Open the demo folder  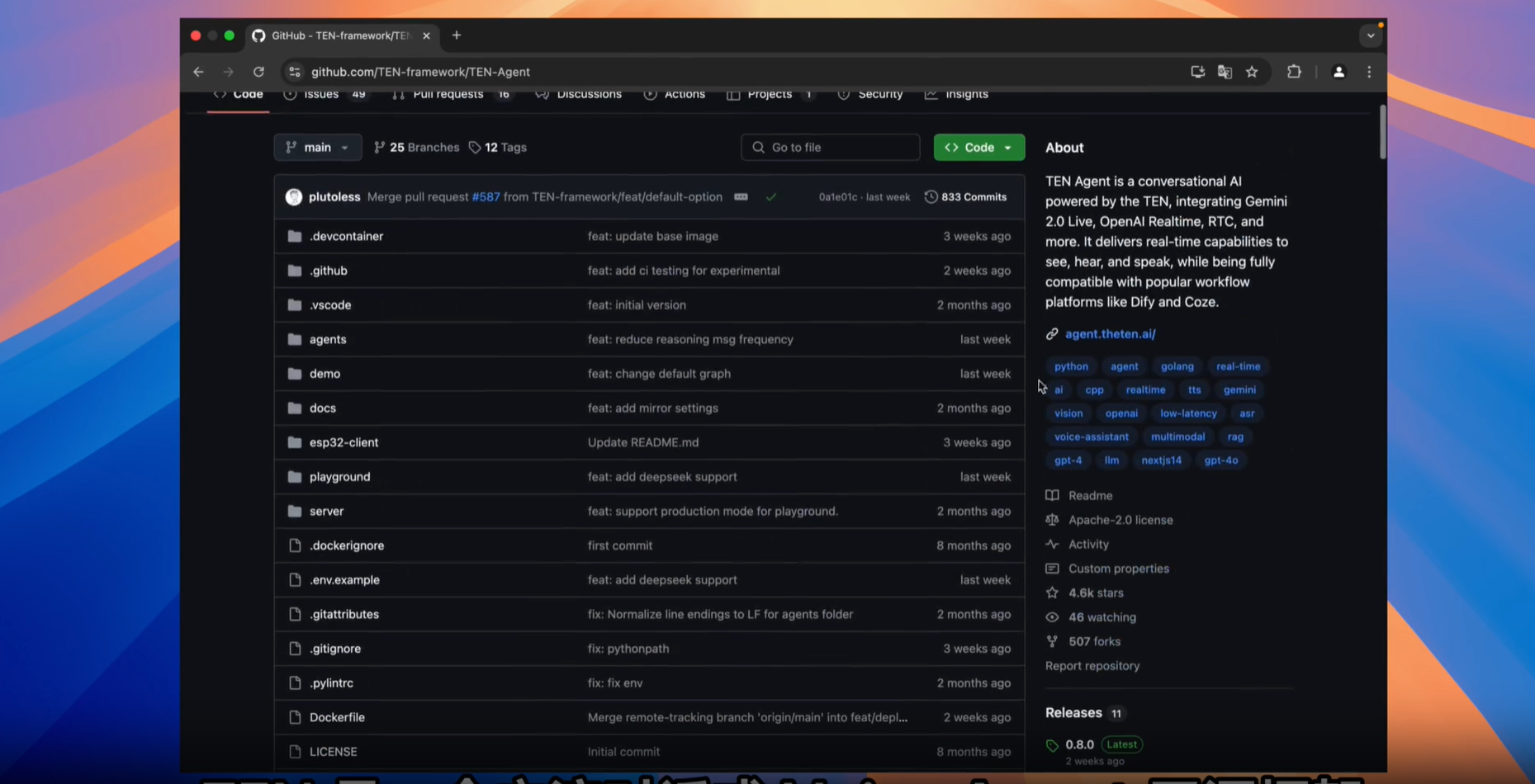click(x=325, y=374)
